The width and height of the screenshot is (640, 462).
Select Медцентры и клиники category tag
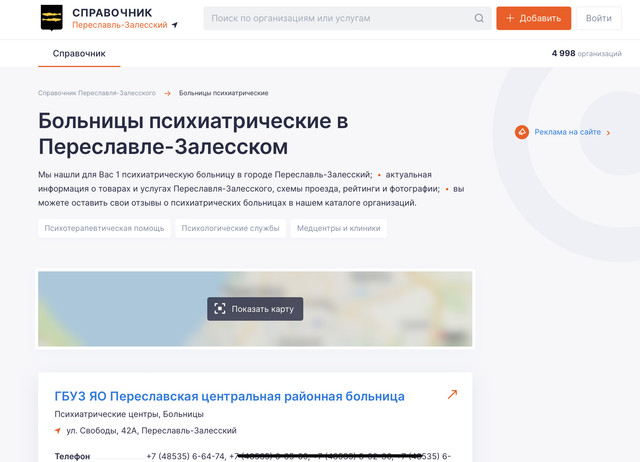click(339, 228)
